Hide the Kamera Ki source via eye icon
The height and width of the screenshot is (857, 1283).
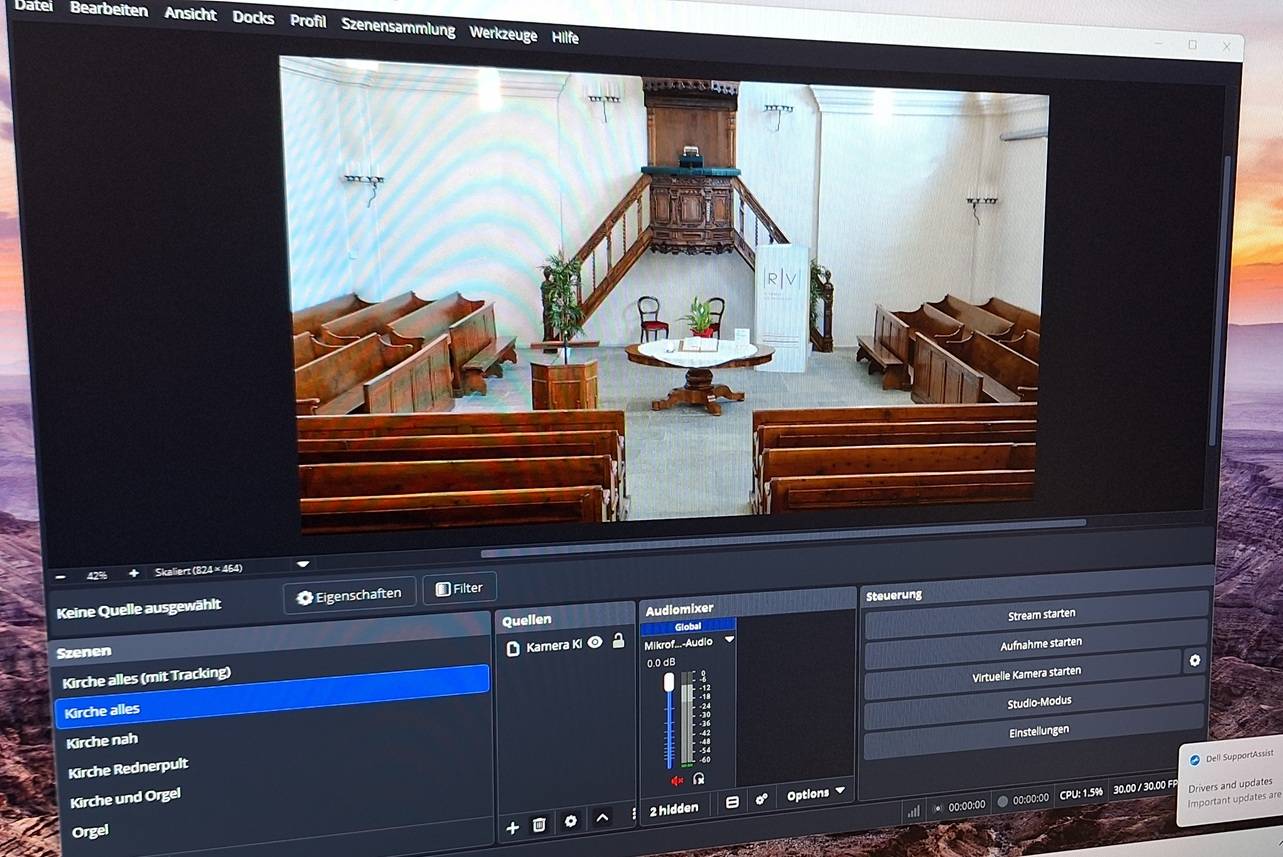[595, 643]
